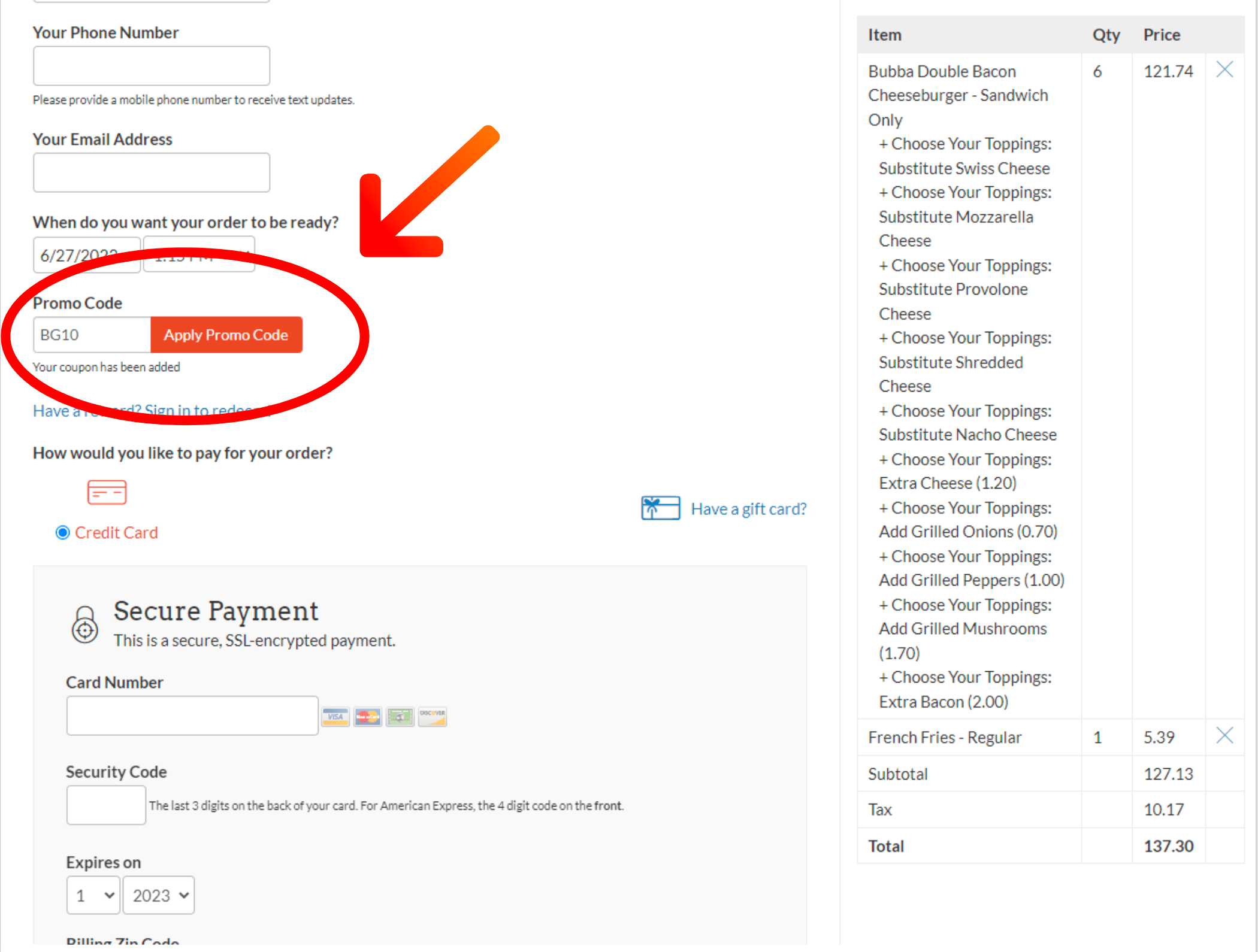Click the green American Express card icon
Screen dimensions: 1258x952
(x=400, y=716)
